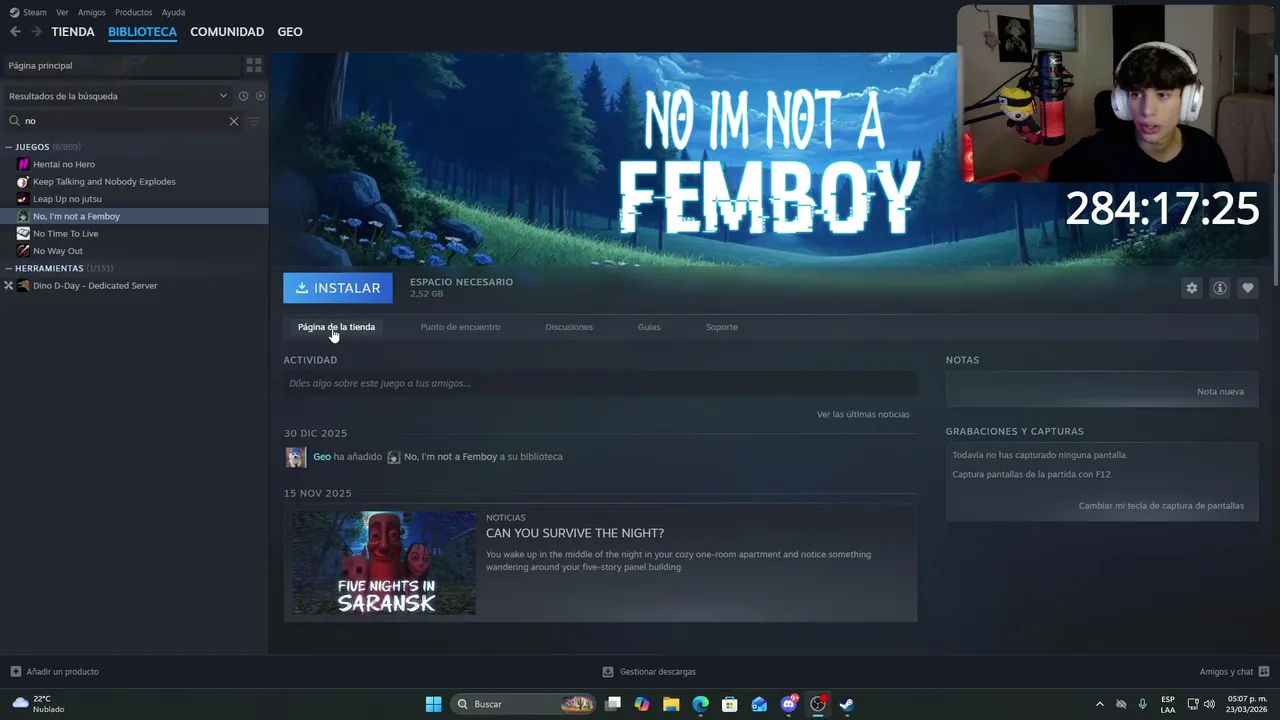
Task: Open the Ver menu
Action: click(x=62, y=12)
